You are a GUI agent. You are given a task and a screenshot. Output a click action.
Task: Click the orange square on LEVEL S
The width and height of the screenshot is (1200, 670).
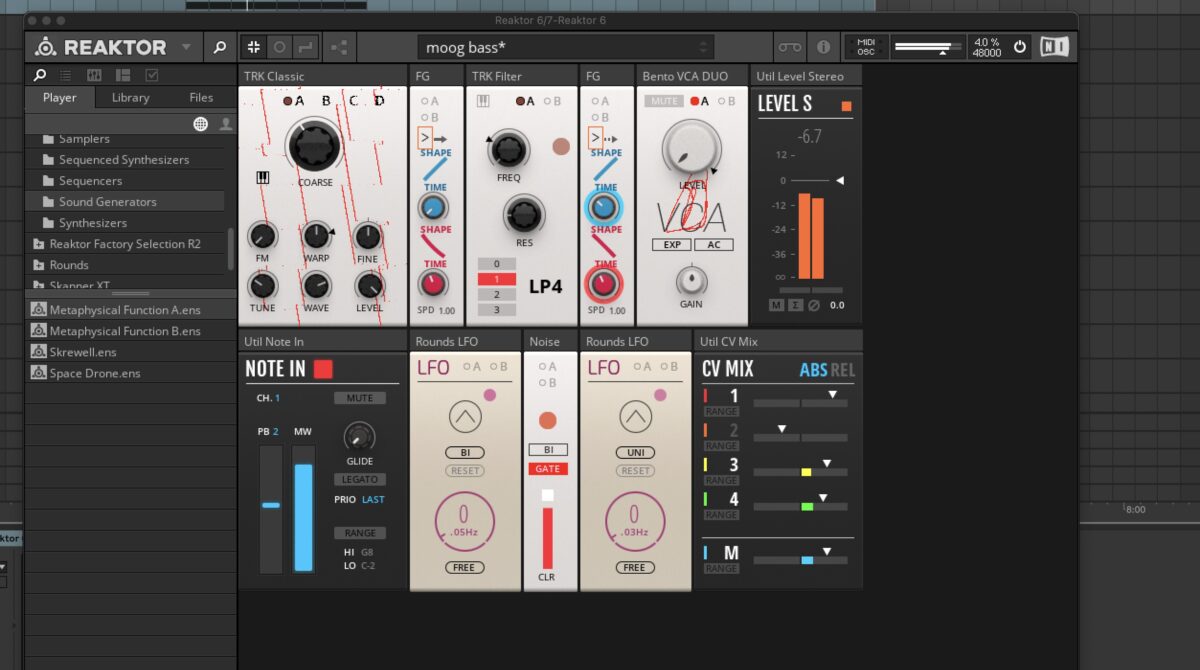[846, 106]
